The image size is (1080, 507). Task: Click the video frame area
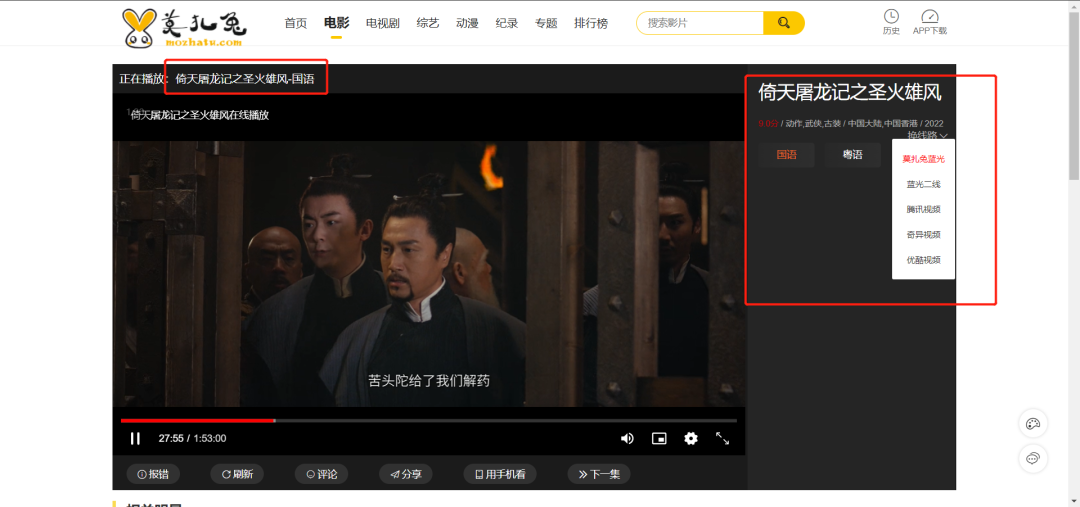pos(428,273)
